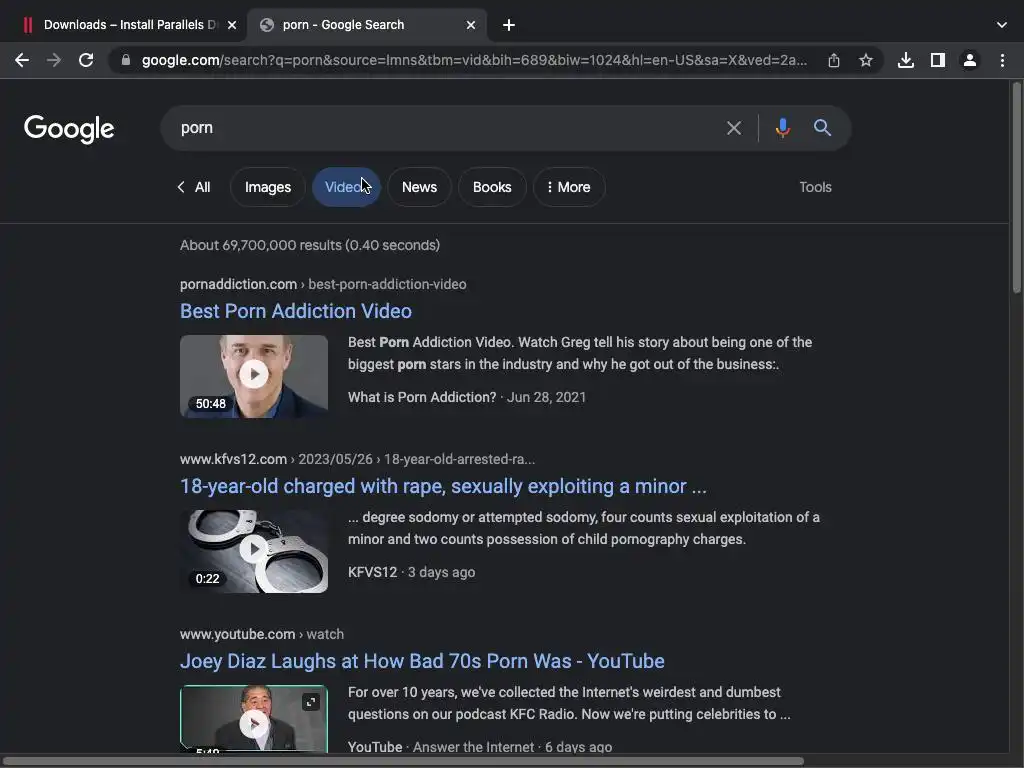The width and height of the screenshot is (1024, 768).
Task: Share this page from address bar
Action: click(834, 61)
